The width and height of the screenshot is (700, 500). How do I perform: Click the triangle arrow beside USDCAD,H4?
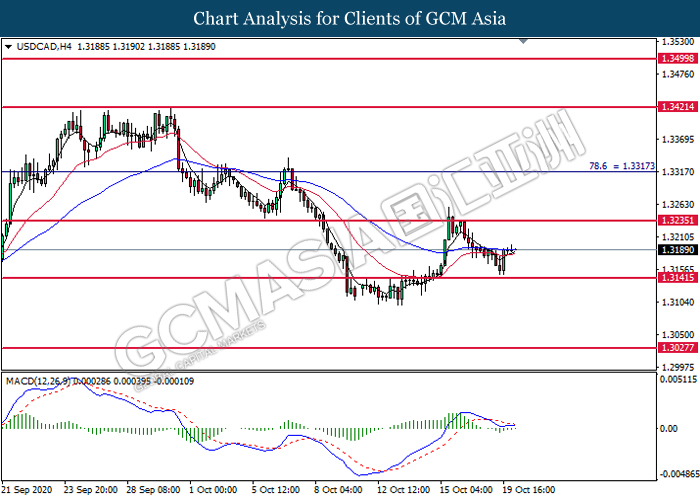9,47
